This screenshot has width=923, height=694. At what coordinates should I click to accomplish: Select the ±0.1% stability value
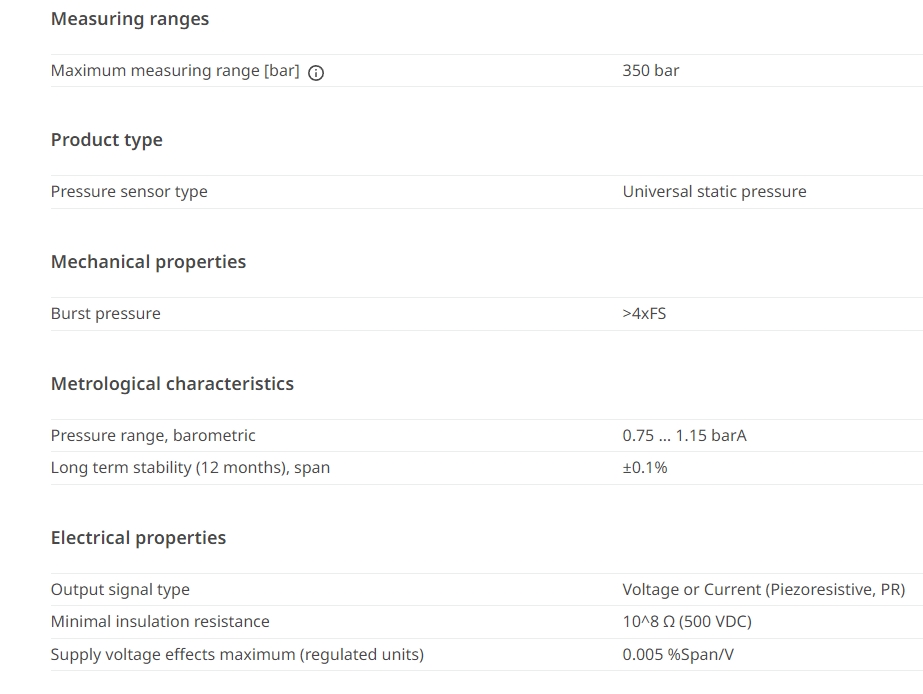pyautogui.click(x=645, y=468)
